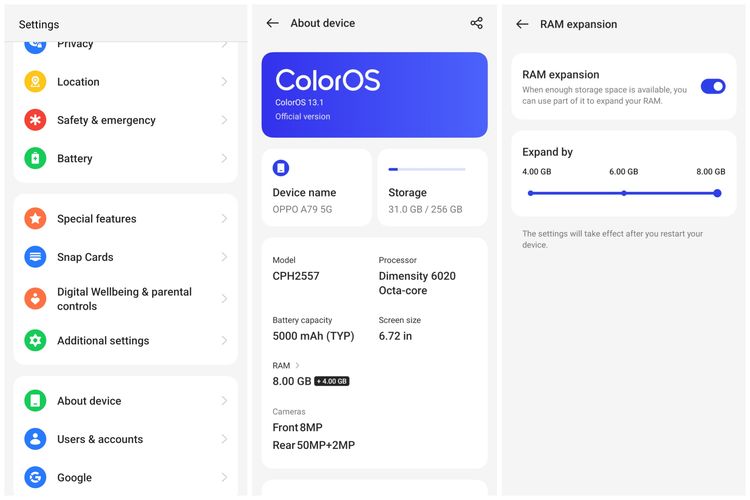Tap the Special features star icon
This screenshot has width=750, height=500.
pyautogui.click(x=35, y=219)
